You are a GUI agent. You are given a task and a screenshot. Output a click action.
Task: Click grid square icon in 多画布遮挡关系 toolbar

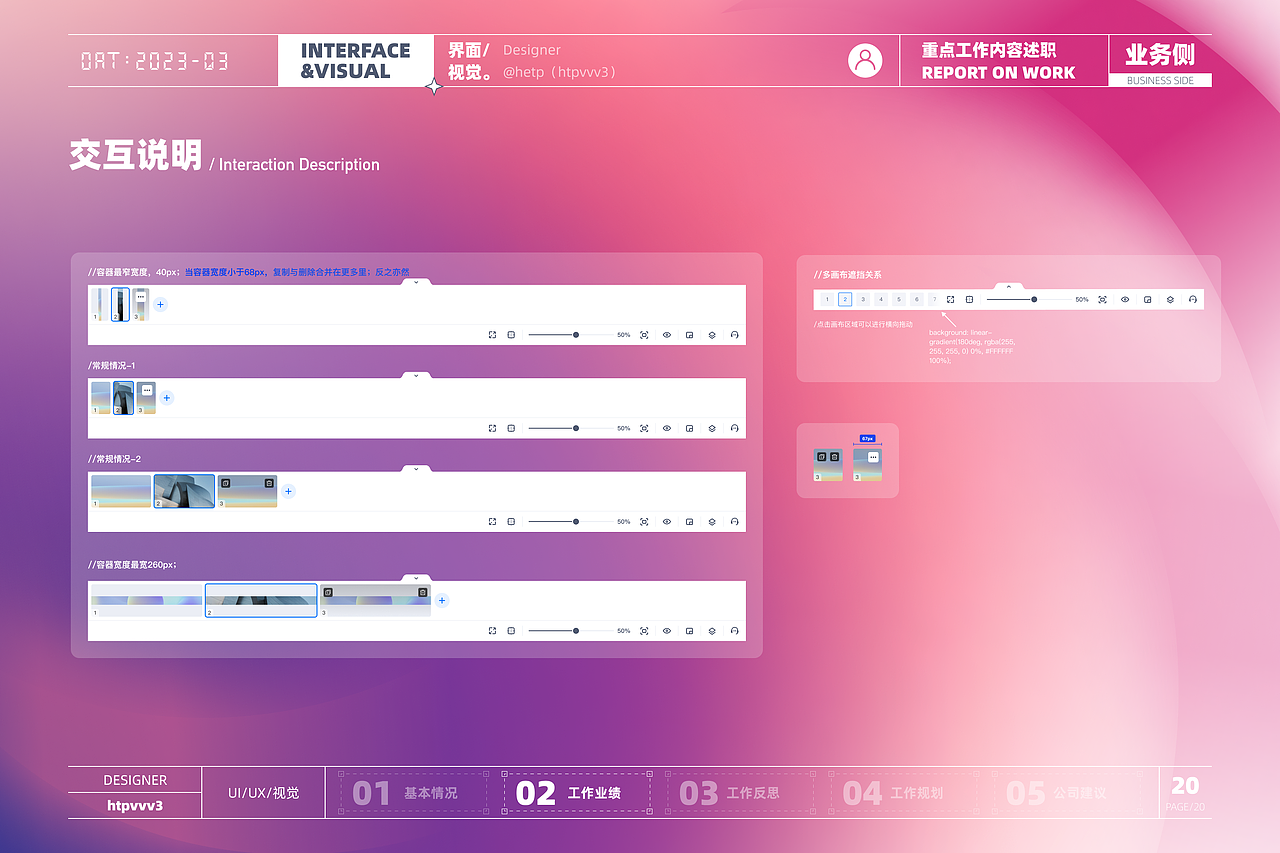[969, 299]
